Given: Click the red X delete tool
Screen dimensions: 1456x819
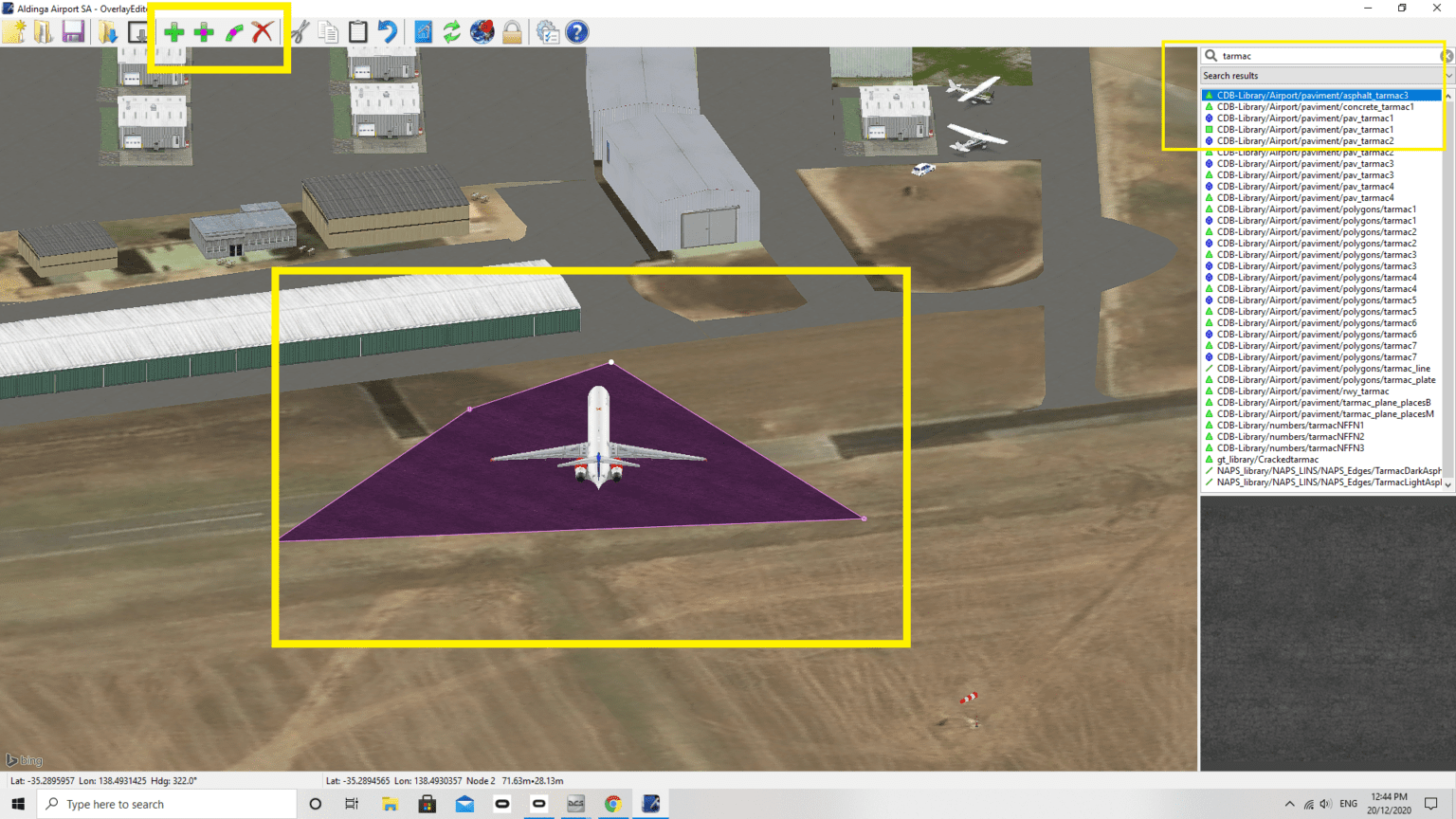Looking at the screenshot, I should click(x=263, y=31).
